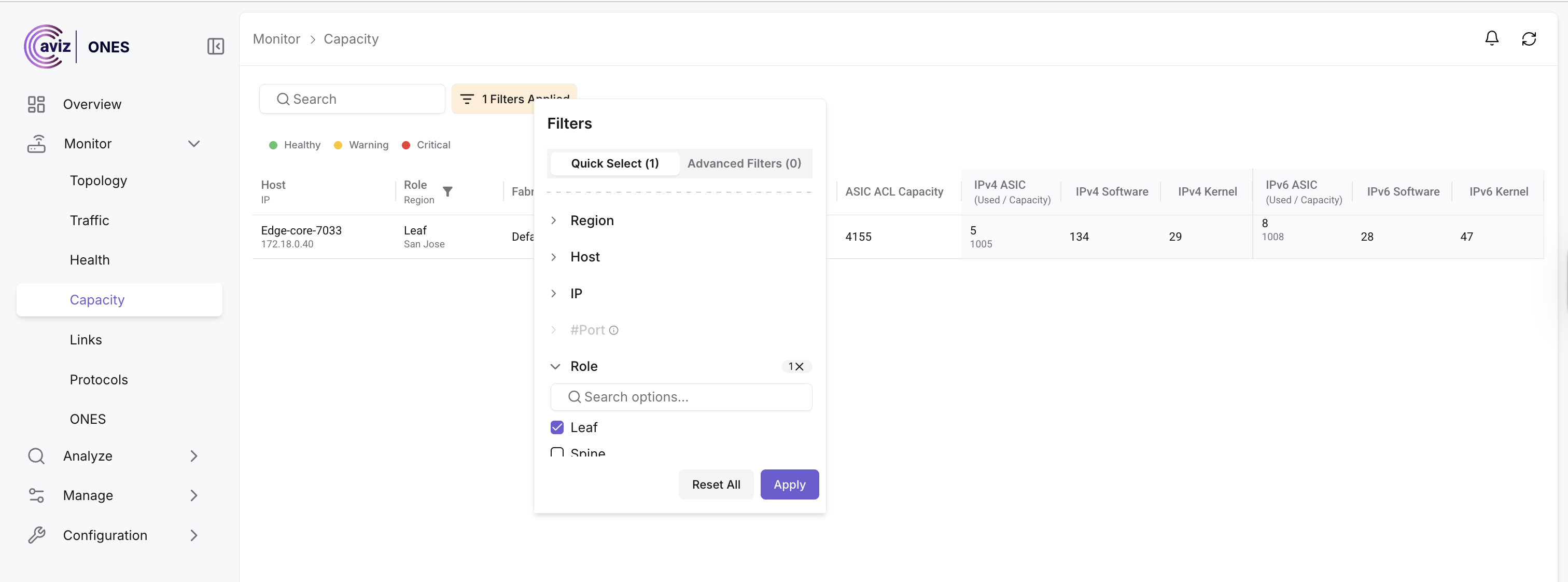Clear the Role filter with the X badge
Image resolution: width=1568 pixels, height=582 pixels.
(799, 367)
